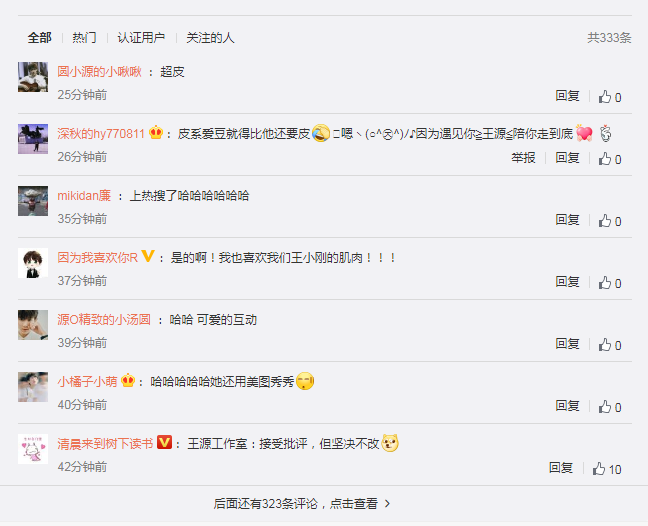Report the comment via 举报
648x526 pixels.
click(523, 157)
